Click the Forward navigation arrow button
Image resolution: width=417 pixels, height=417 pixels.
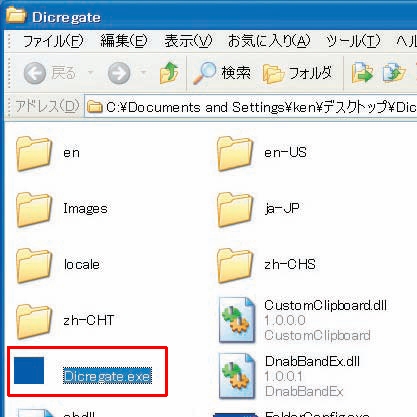click(119, 73)
